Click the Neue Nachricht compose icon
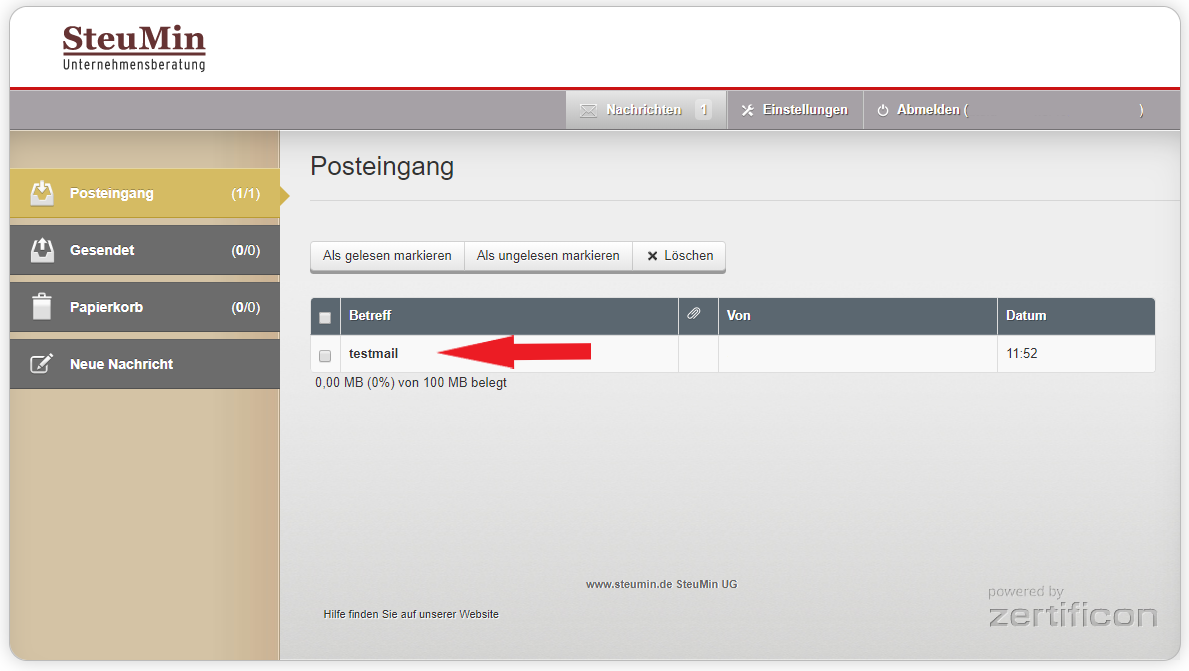Viewport: 1189px width, 671px height. pyautogui.click(x=40, y=363)
